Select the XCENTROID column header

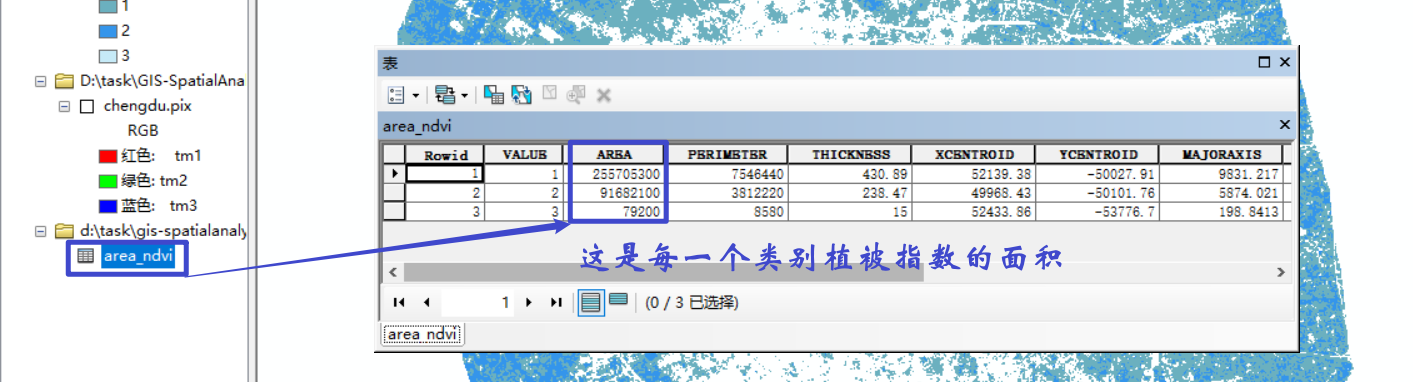click(x=974, y=155)
